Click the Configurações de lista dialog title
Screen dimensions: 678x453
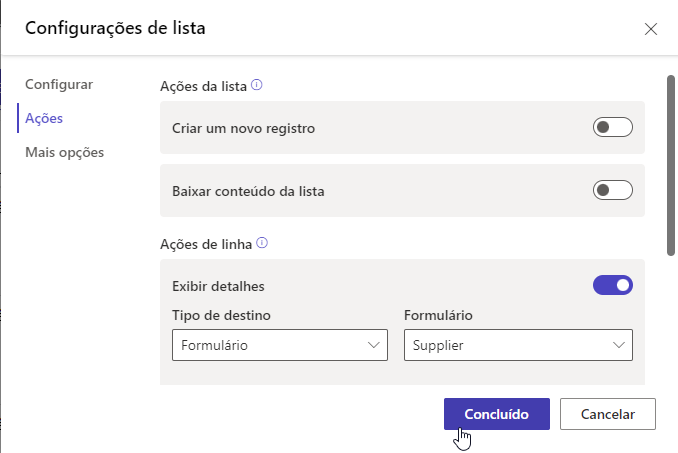115,28
